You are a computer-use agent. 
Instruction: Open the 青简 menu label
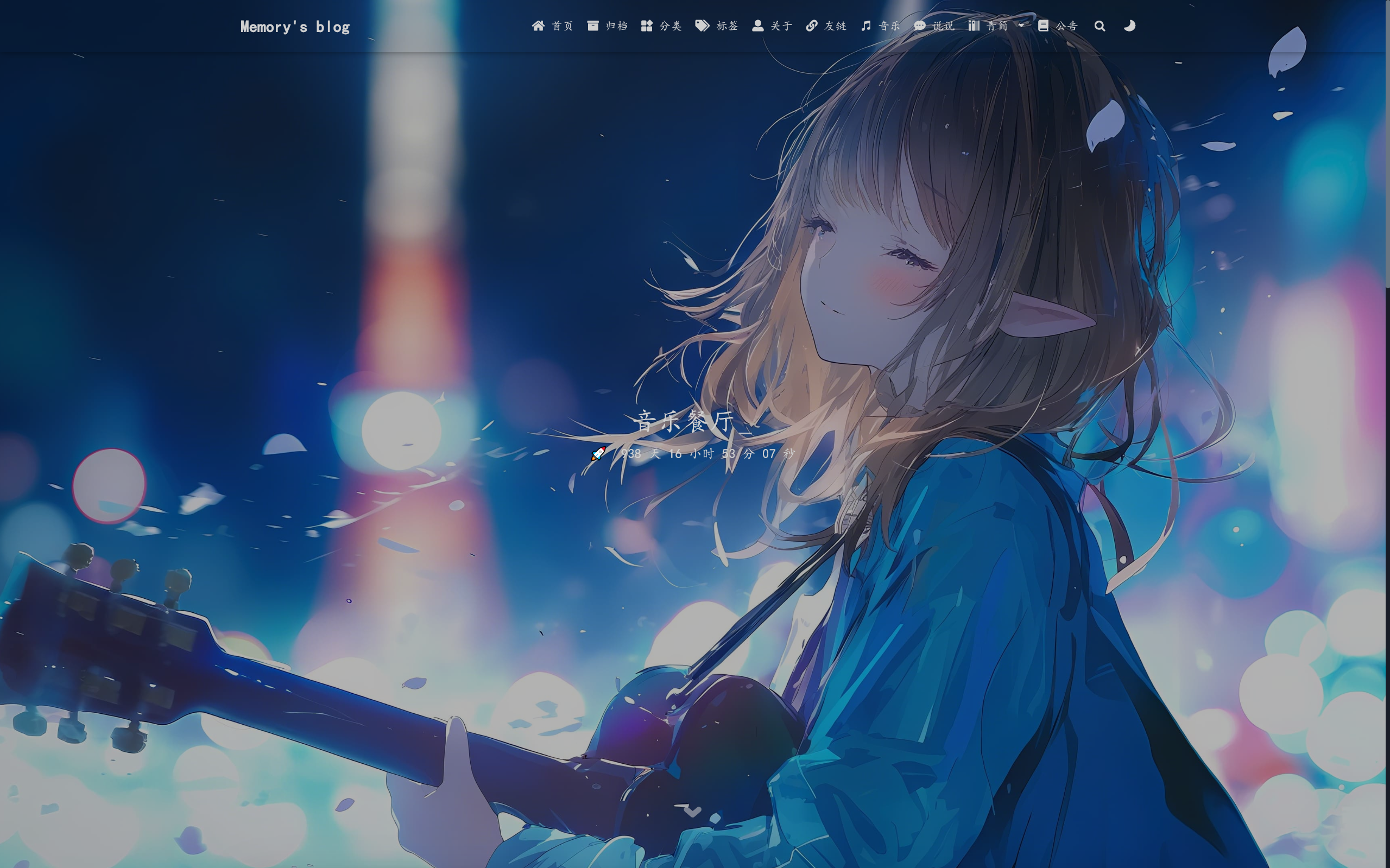coord(997,26)
